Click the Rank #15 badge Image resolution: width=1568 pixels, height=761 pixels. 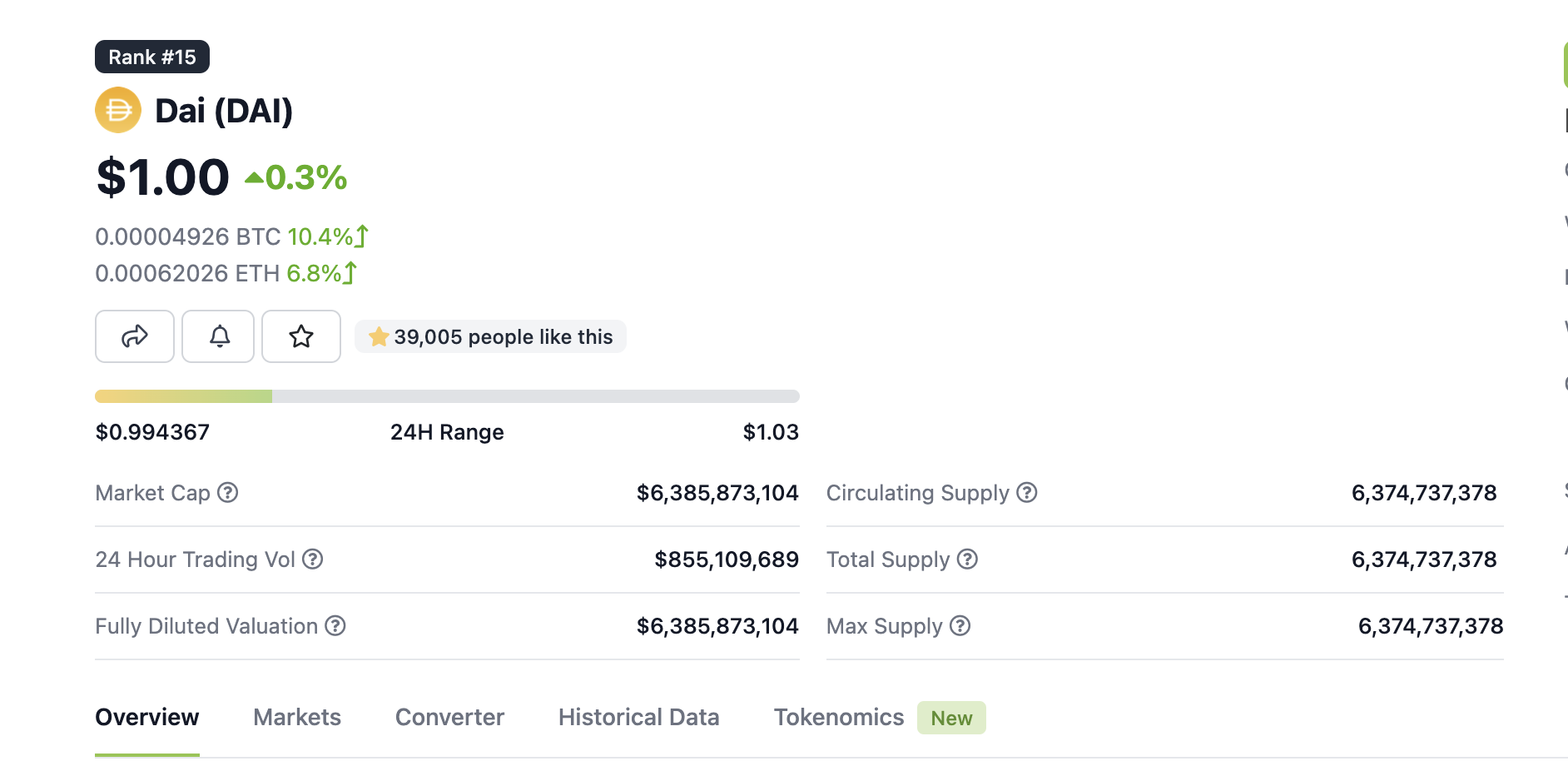(x=152, y=57)
